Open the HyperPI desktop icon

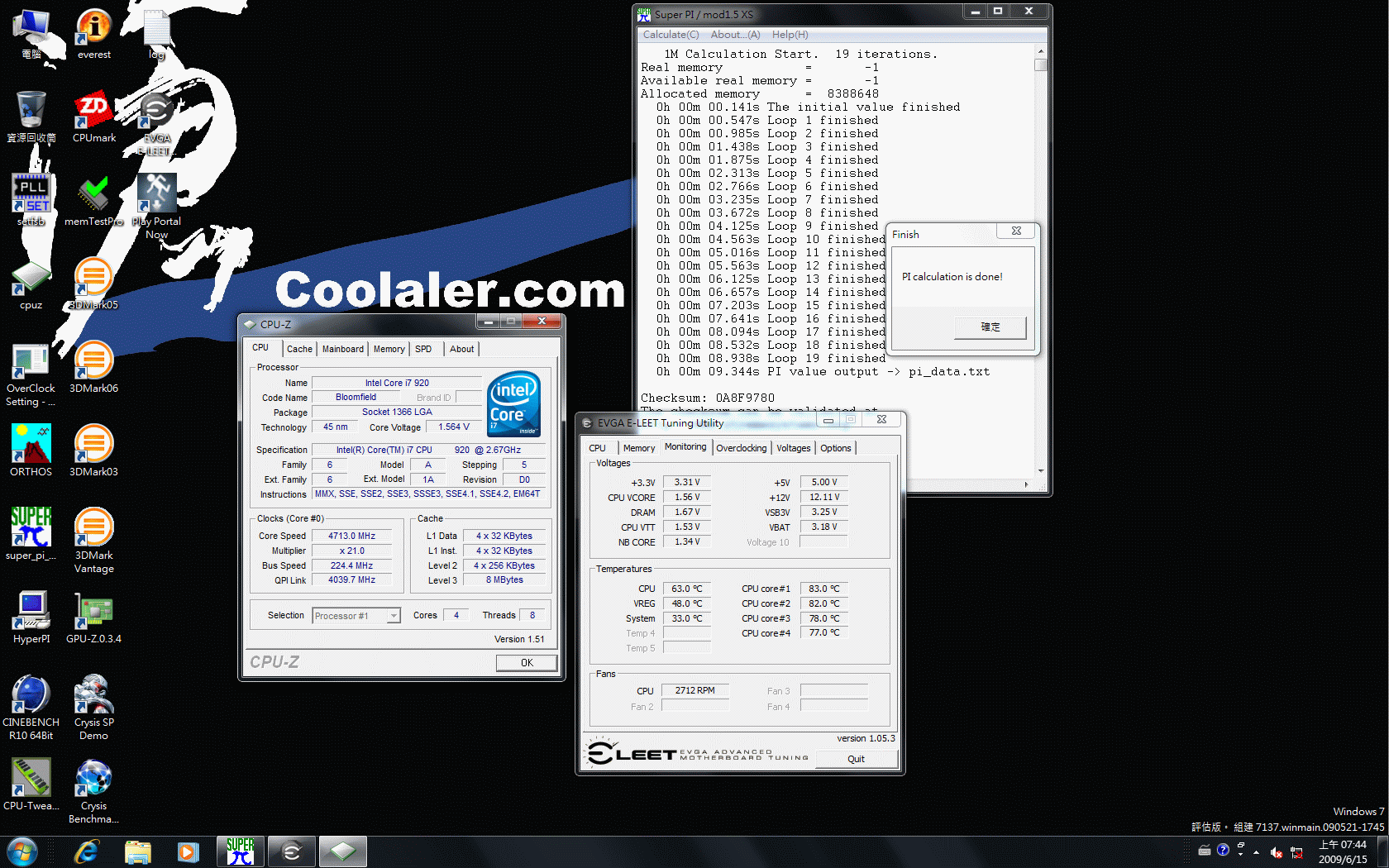click(x=31, y=618)
